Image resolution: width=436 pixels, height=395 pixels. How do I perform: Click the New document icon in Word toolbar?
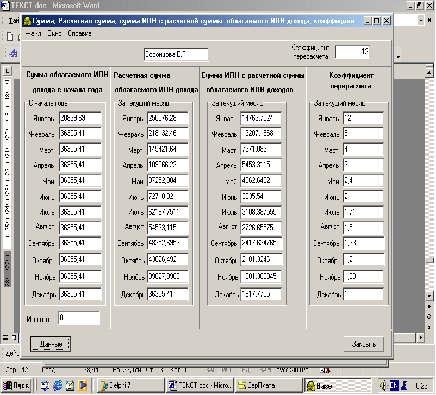(10, 37)
